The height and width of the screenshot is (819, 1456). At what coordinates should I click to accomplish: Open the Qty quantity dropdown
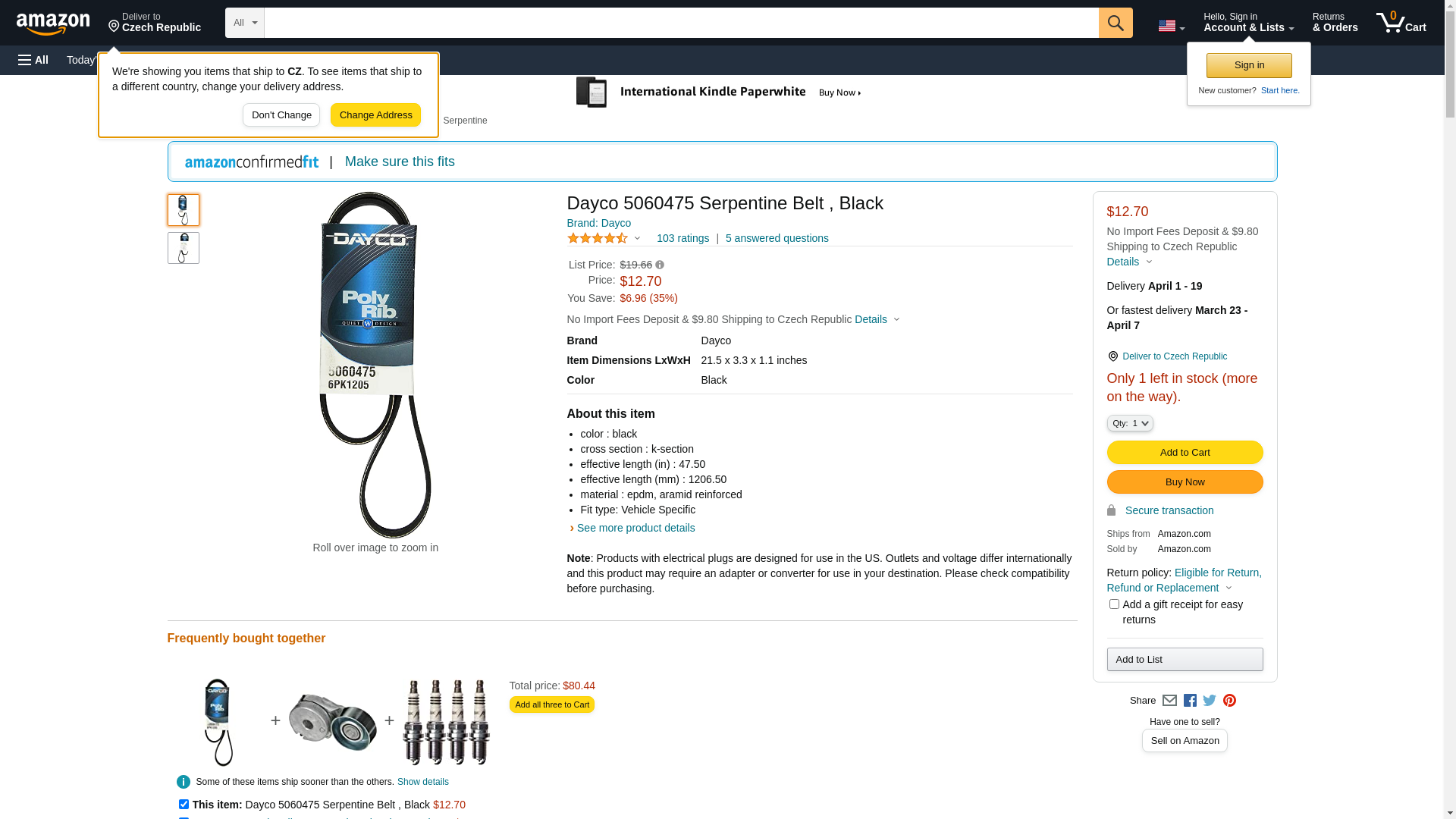1129,423
